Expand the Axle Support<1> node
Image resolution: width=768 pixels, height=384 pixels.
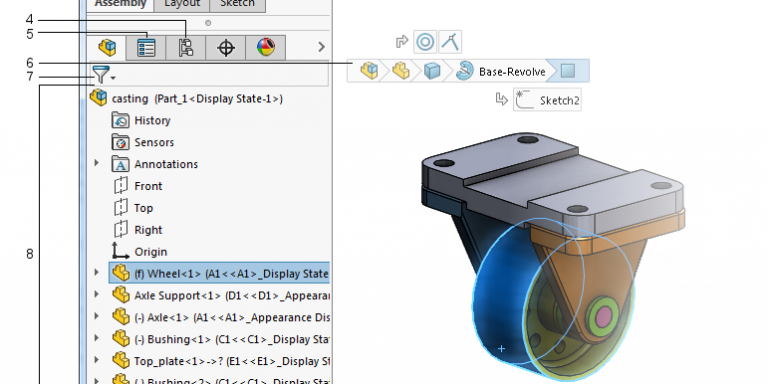pyautogui.click(x=96, y=294)
